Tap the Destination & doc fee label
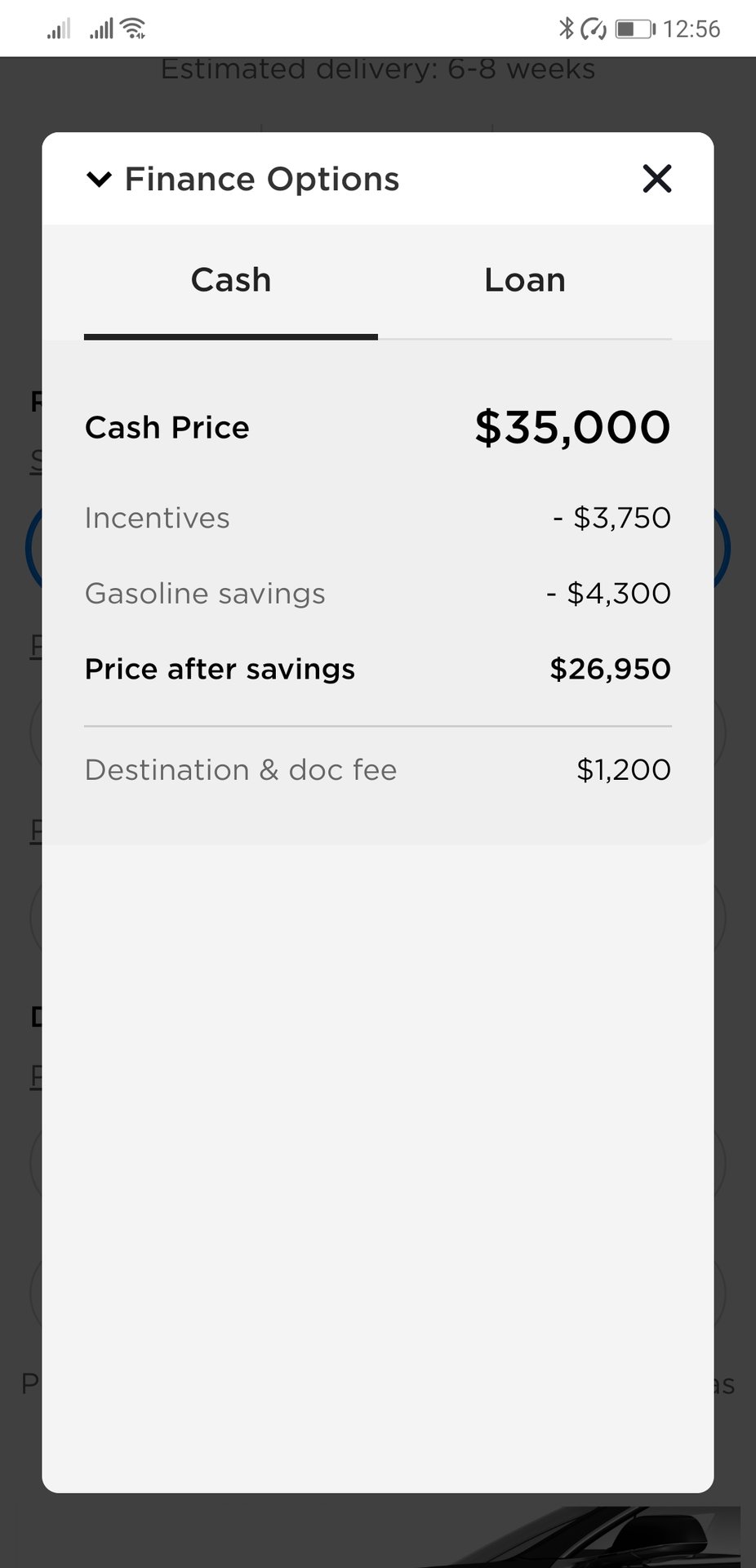The height and width of the screenshot is (1568, 756). tap(241, 769)
